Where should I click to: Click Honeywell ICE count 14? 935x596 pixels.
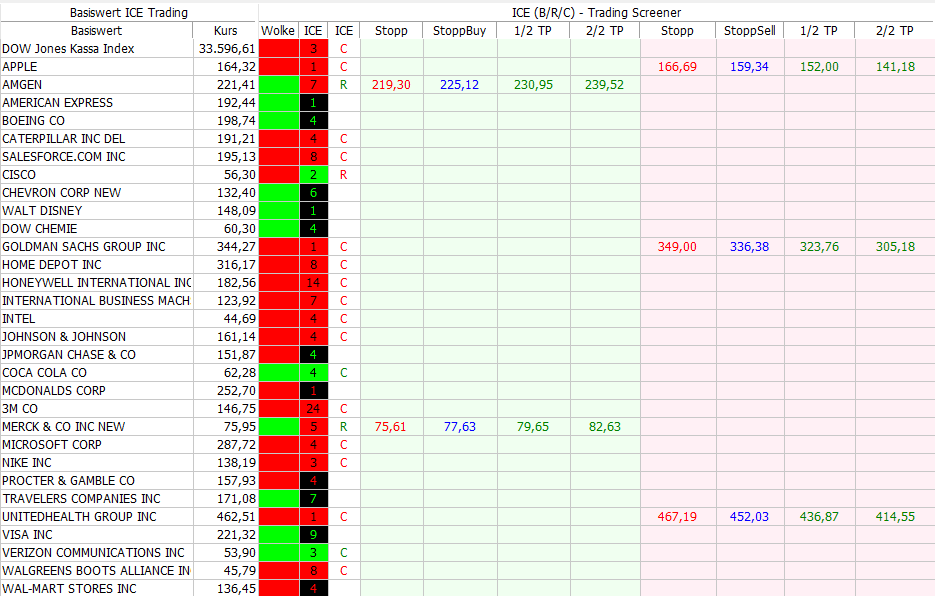313,283
